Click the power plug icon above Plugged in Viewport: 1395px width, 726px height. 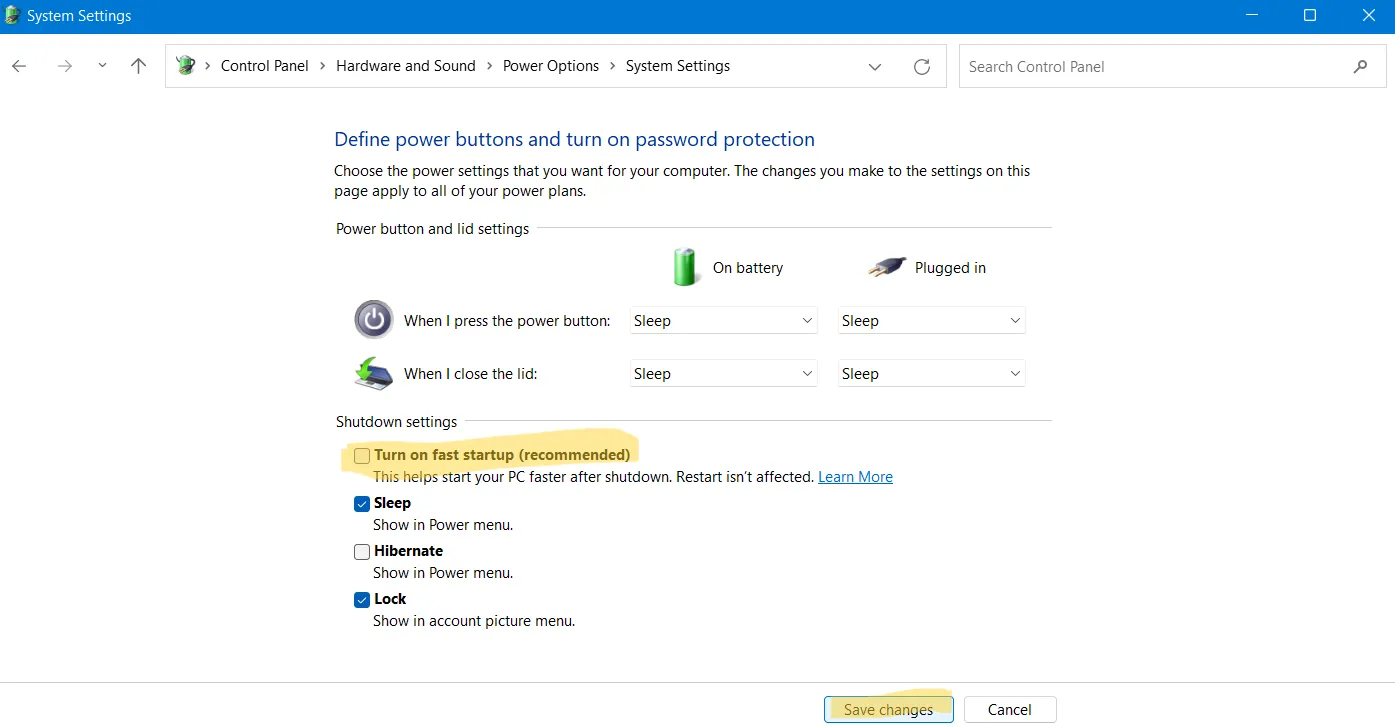(884, 266)
